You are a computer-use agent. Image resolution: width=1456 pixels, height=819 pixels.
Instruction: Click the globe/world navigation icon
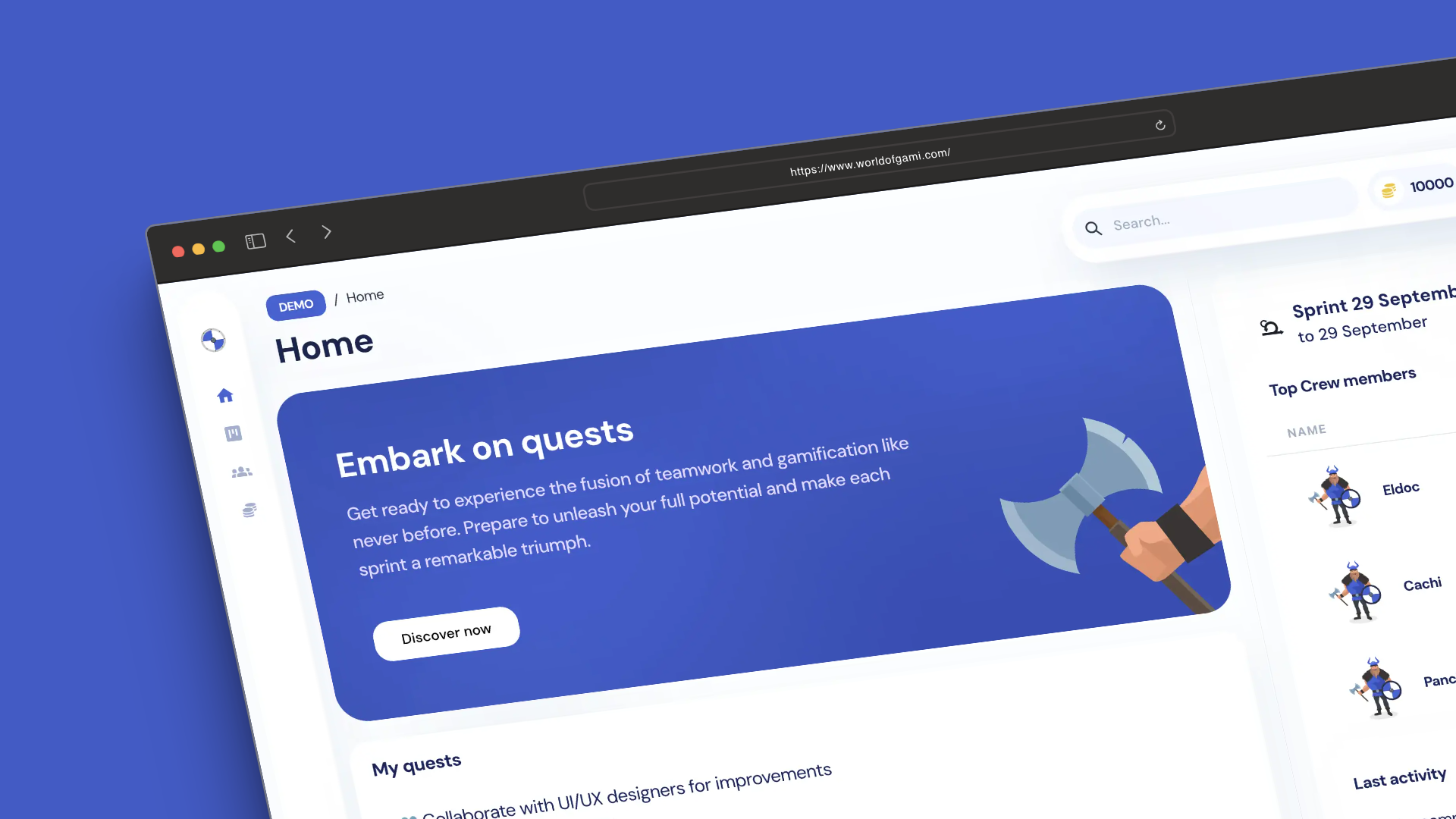pos(212,339)
